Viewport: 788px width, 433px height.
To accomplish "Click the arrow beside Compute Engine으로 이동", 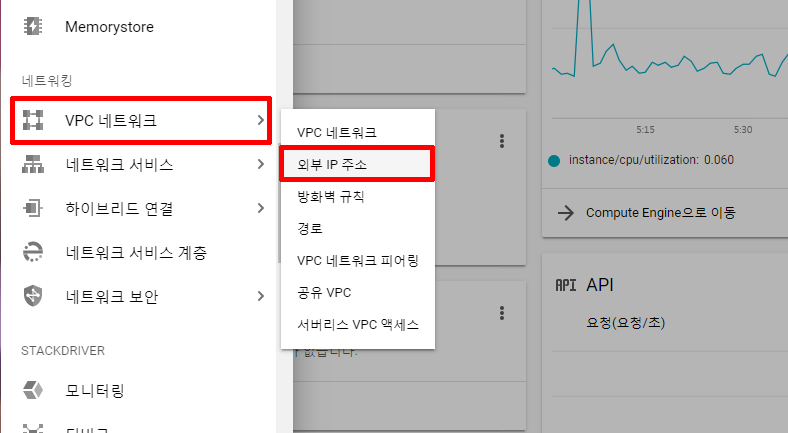I will click(566, 213).
